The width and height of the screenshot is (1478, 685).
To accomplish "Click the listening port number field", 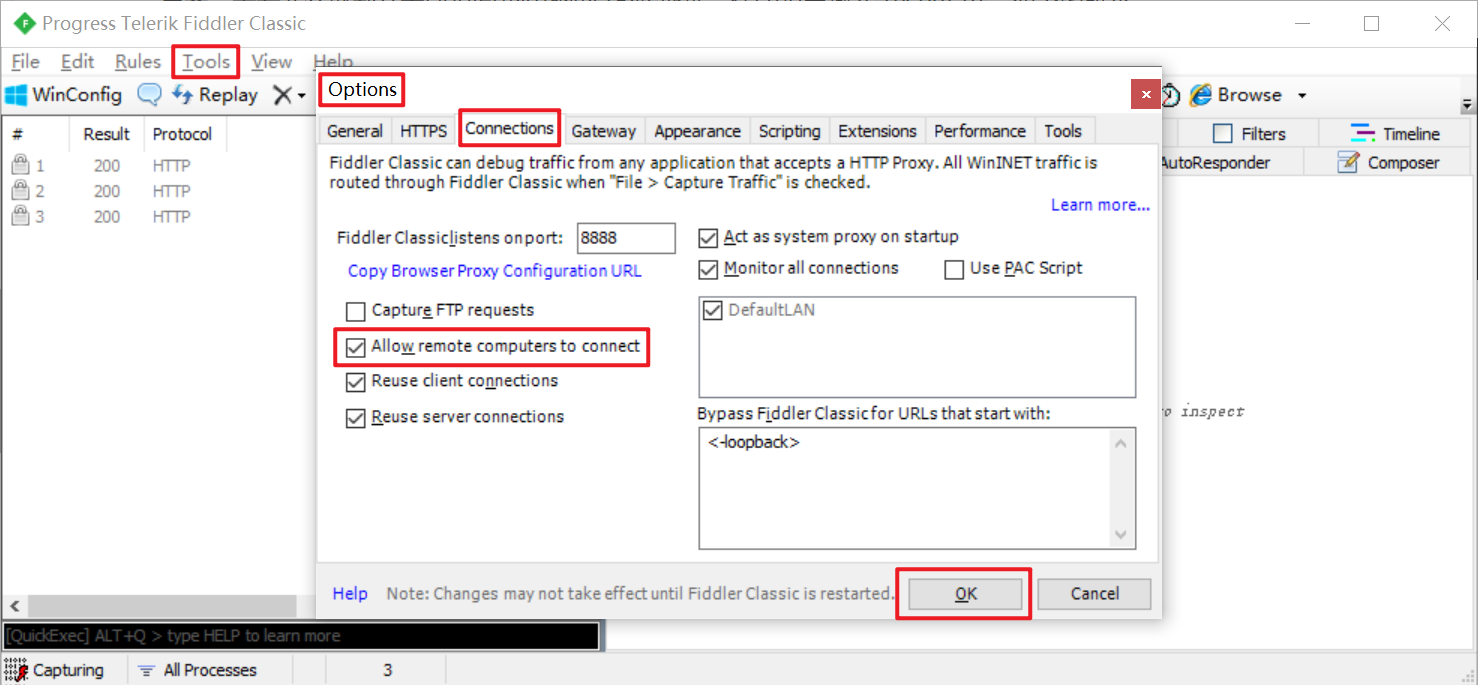I will [x=626, y=238].
